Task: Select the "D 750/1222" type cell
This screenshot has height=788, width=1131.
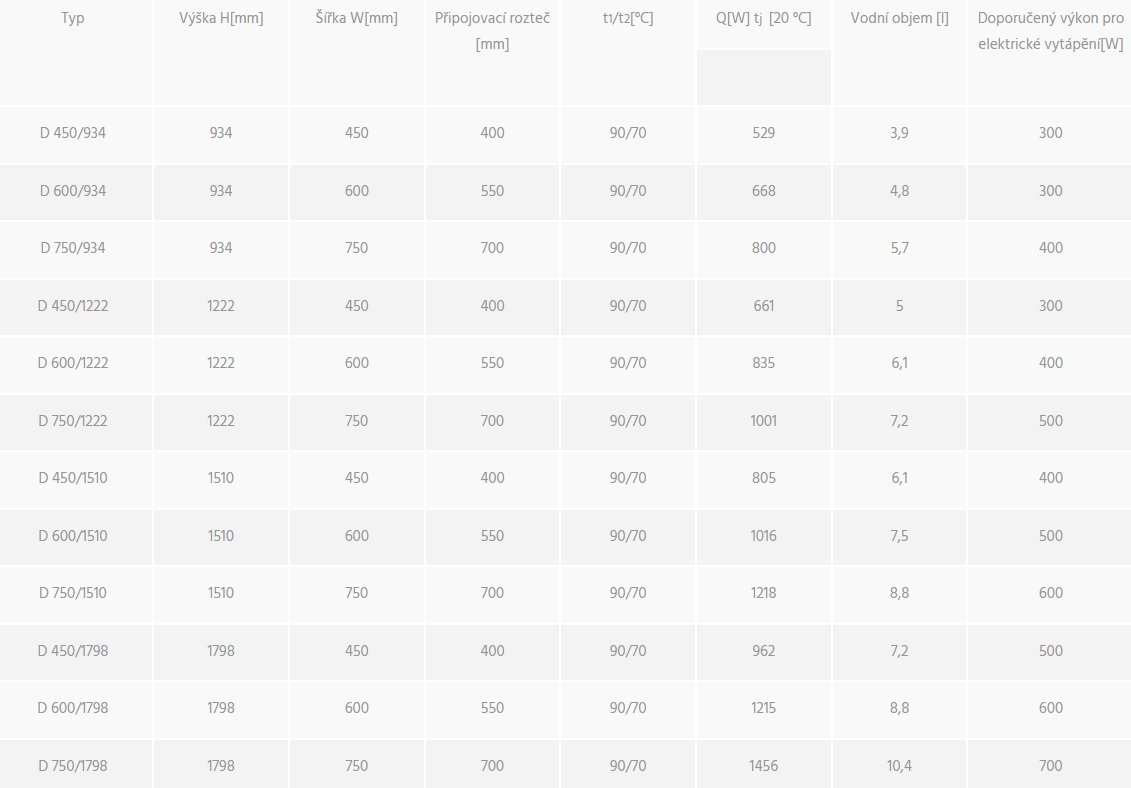Action: [x=73, y=421]
